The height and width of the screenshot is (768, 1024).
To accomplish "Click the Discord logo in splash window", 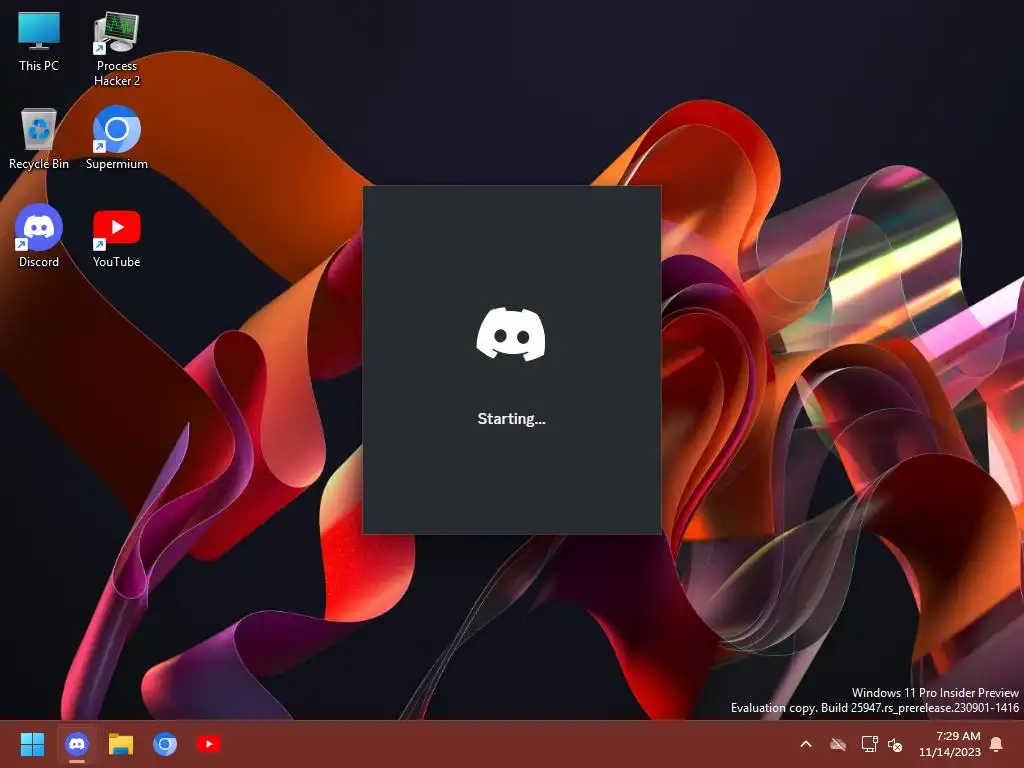I will (511, 334).
